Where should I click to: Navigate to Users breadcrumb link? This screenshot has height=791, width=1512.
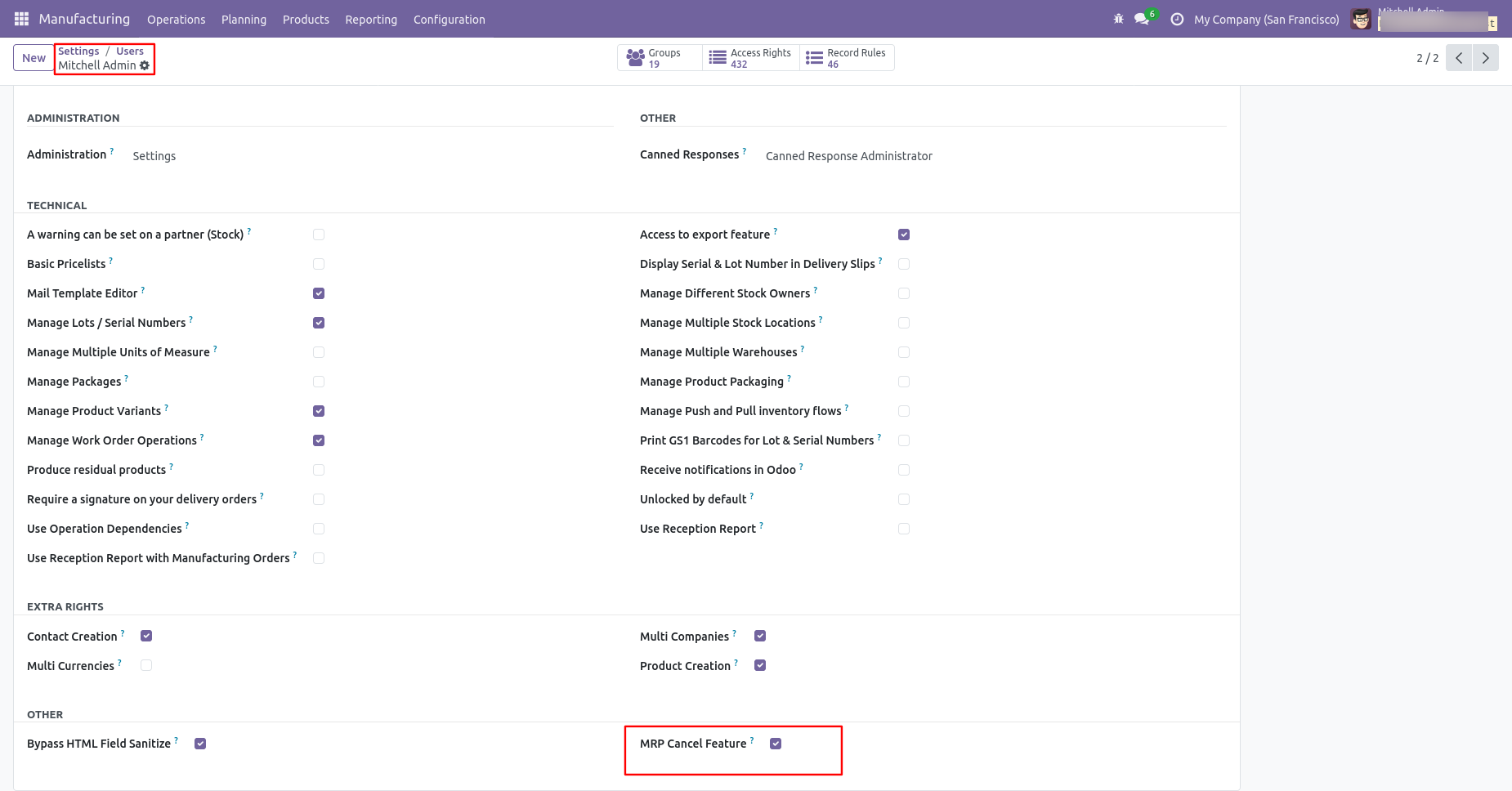click(x=130, y=51)
